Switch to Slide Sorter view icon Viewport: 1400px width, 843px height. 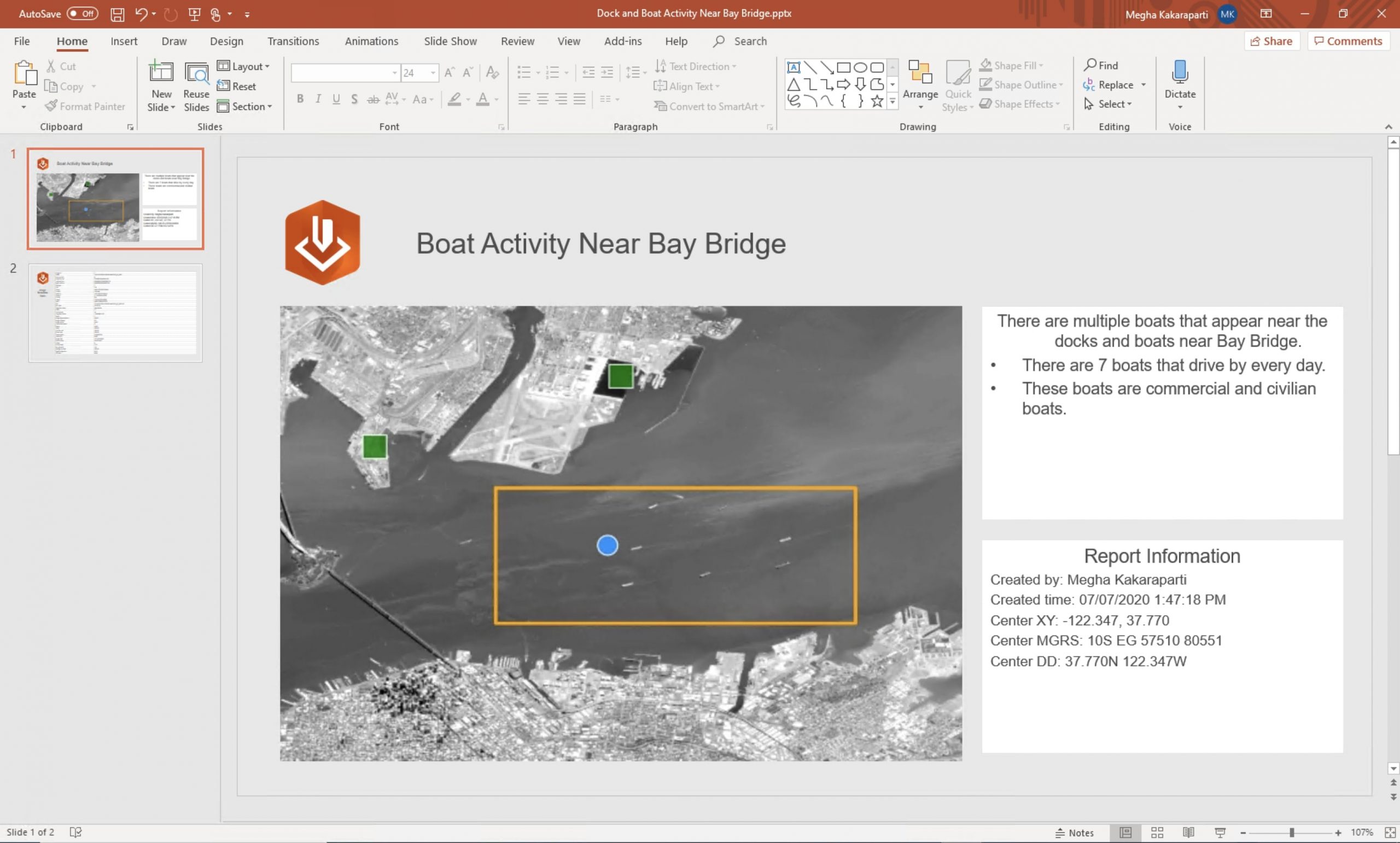coord(1157,832)
